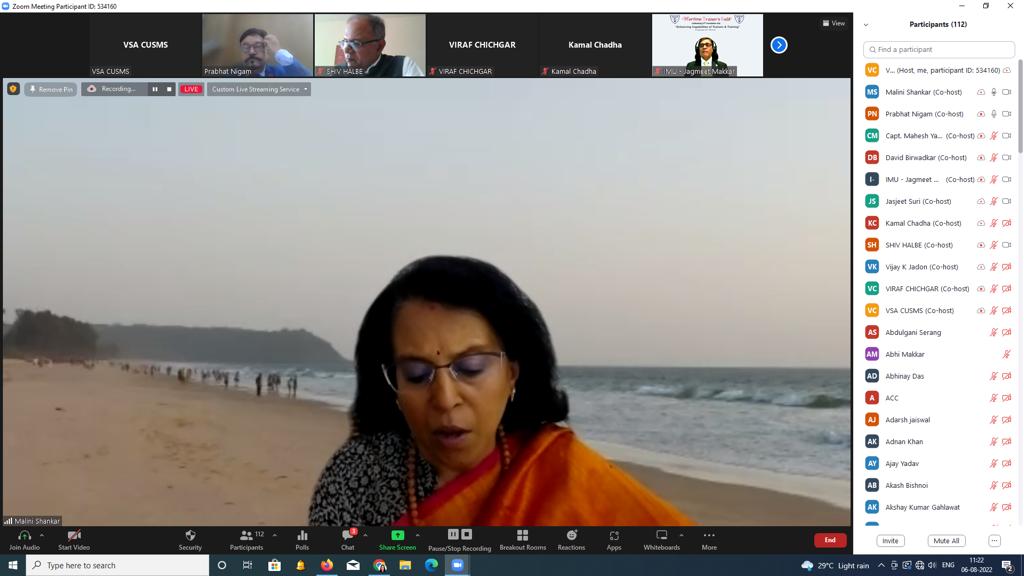Open File Explorer from the taskbar
Image resolution: width=1024 pixels, height=576 pixels.
[x=405, y=565]
